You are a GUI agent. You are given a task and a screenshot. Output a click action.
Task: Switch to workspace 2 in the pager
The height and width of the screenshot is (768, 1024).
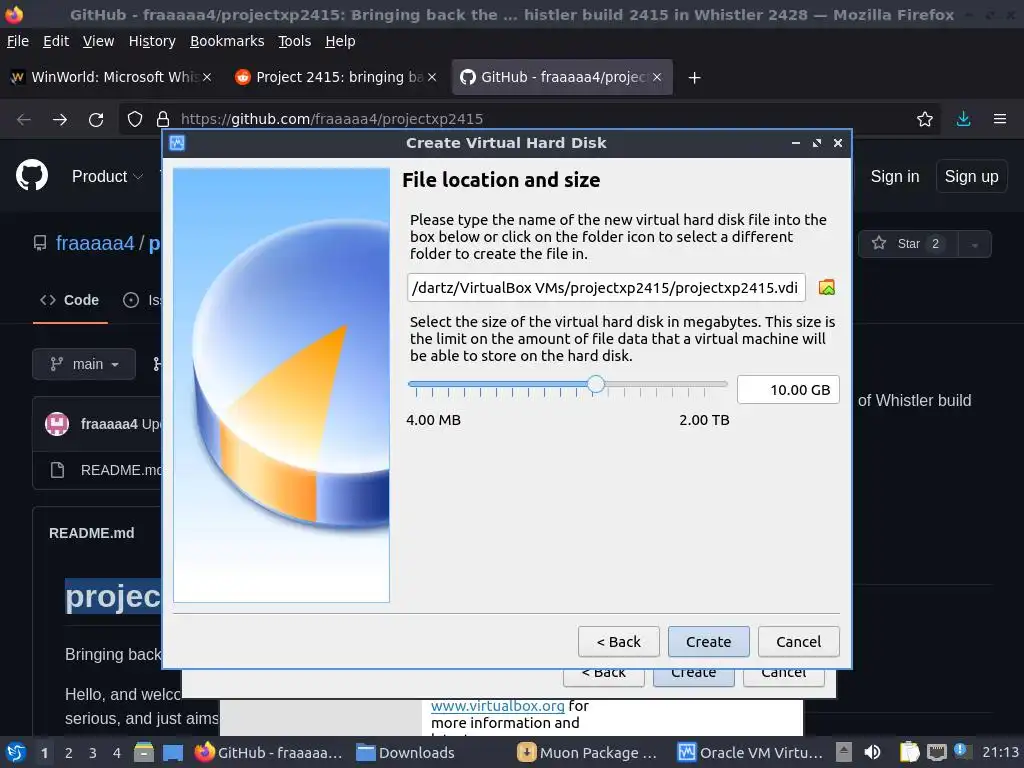(69, 753)
